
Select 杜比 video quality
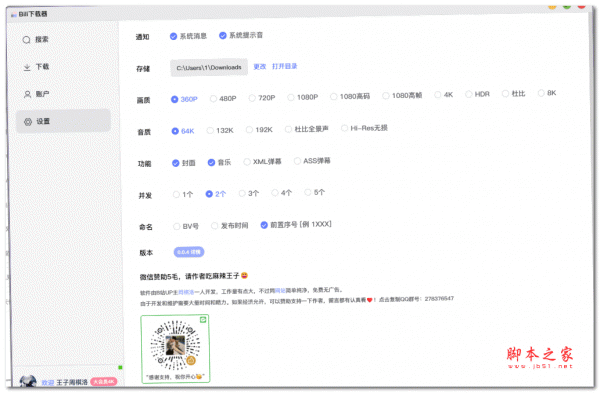click(x=514, y=93)
